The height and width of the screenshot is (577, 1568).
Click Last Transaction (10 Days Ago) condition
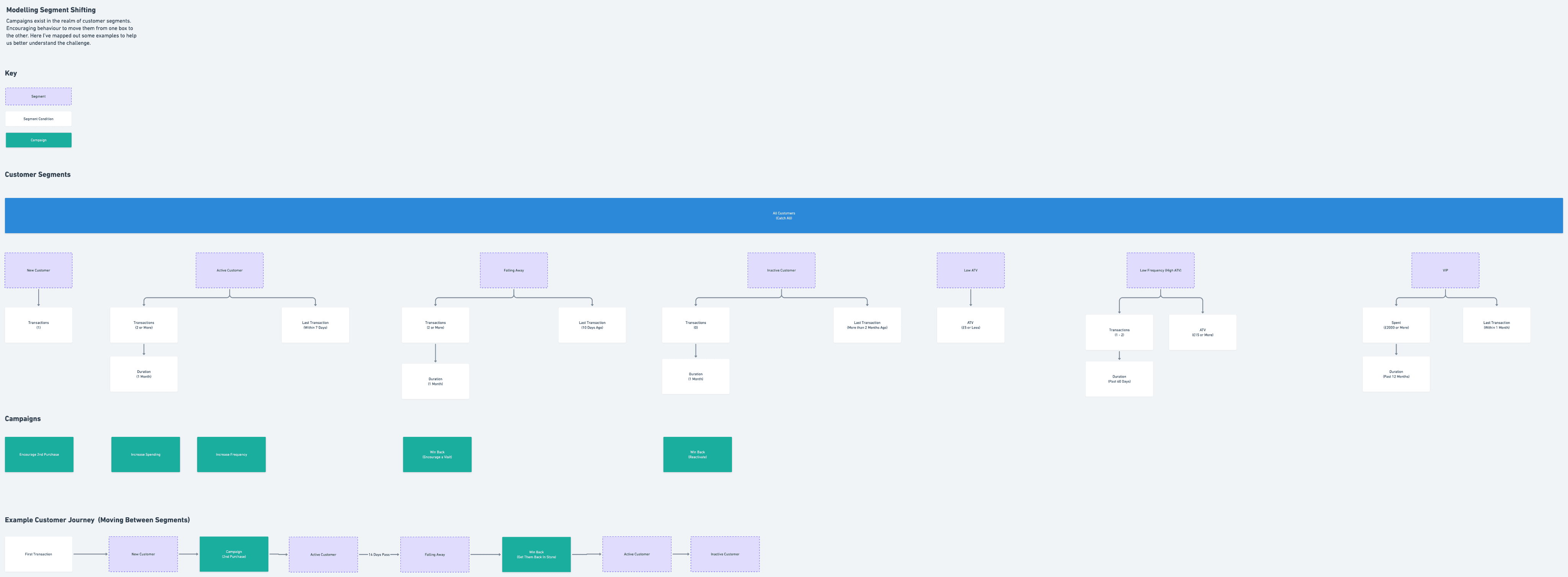click(592, 325)
